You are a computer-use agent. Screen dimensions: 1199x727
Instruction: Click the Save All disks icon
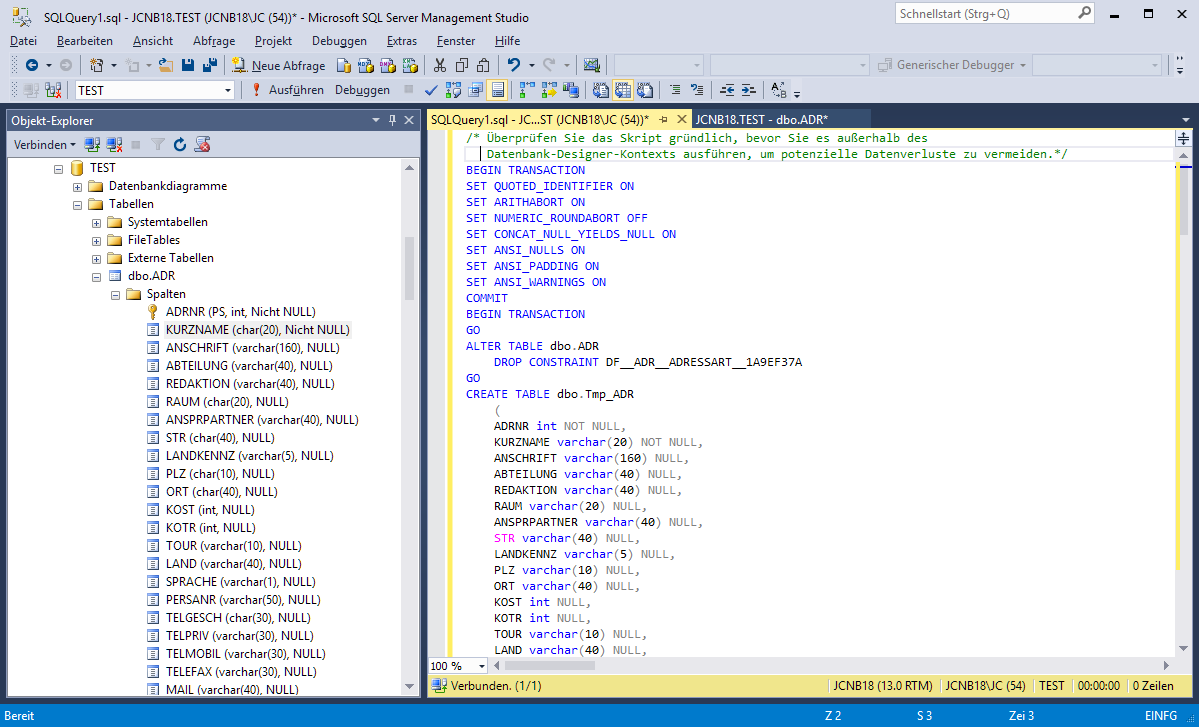(210, 65)
